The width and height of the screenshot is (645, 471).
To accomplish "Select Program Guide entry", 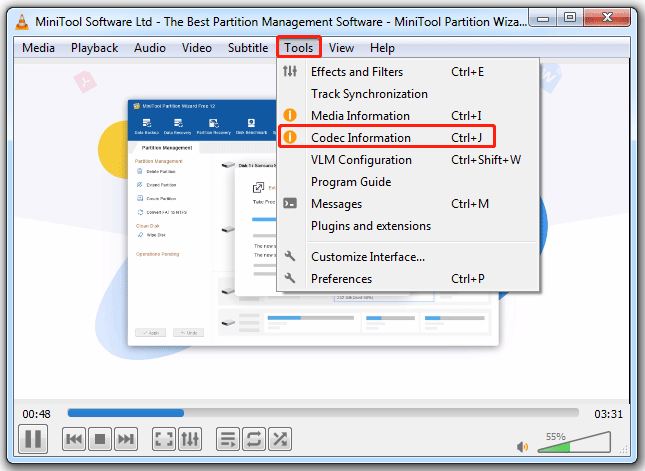I will tap(408, 182).
